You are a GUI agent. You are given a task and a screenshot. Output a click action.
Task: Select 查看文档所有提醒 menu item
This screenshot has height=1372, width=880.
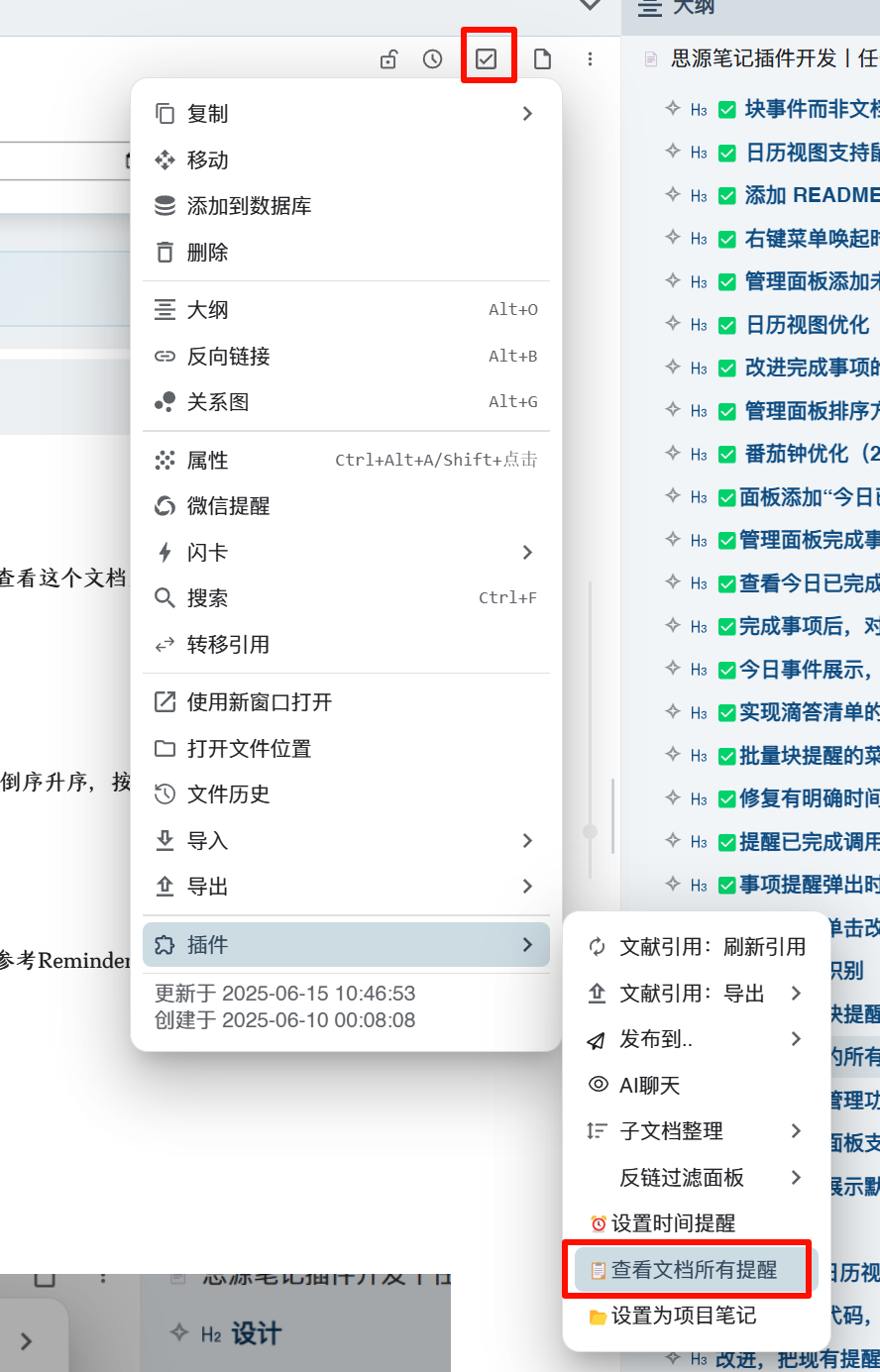[693, 1270]
